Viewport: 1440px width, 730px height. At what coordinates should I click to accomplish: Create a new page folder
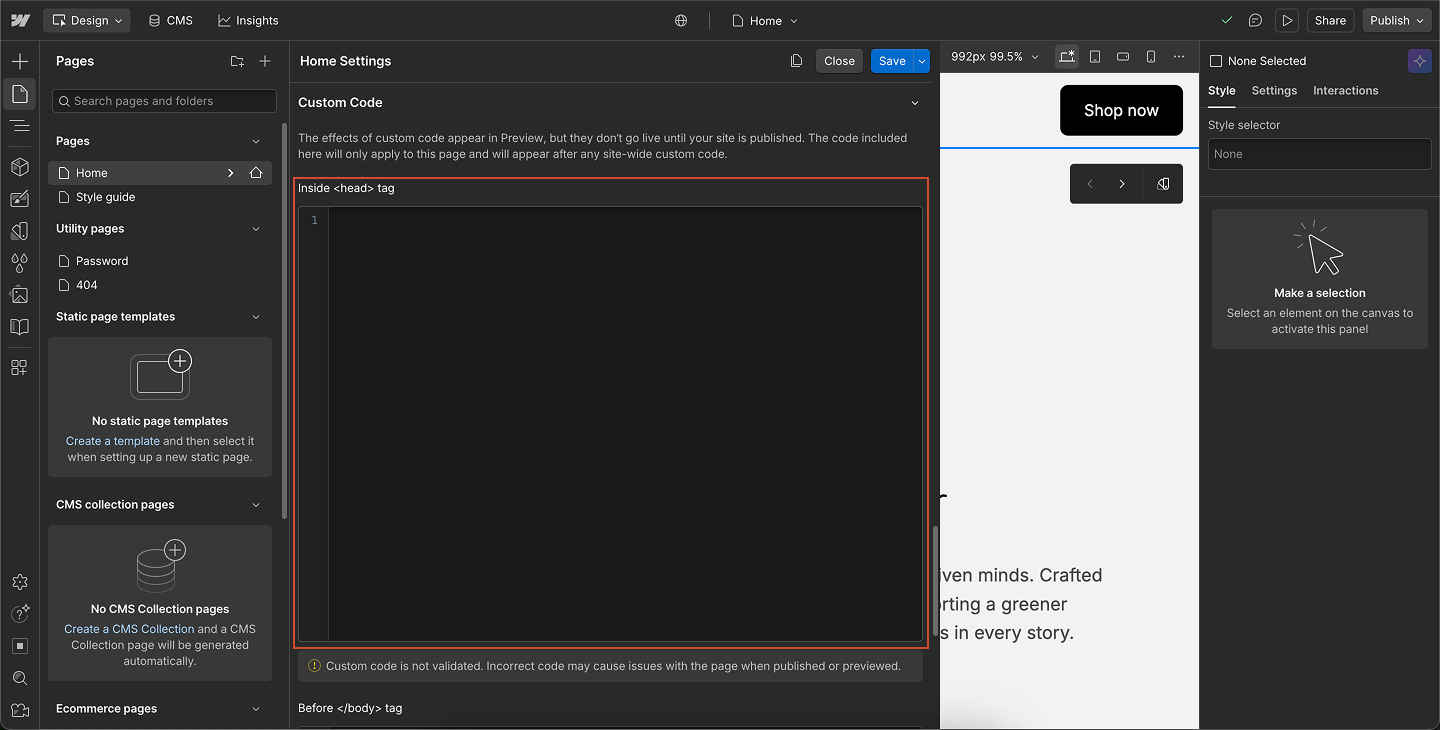tap(237, 61)
